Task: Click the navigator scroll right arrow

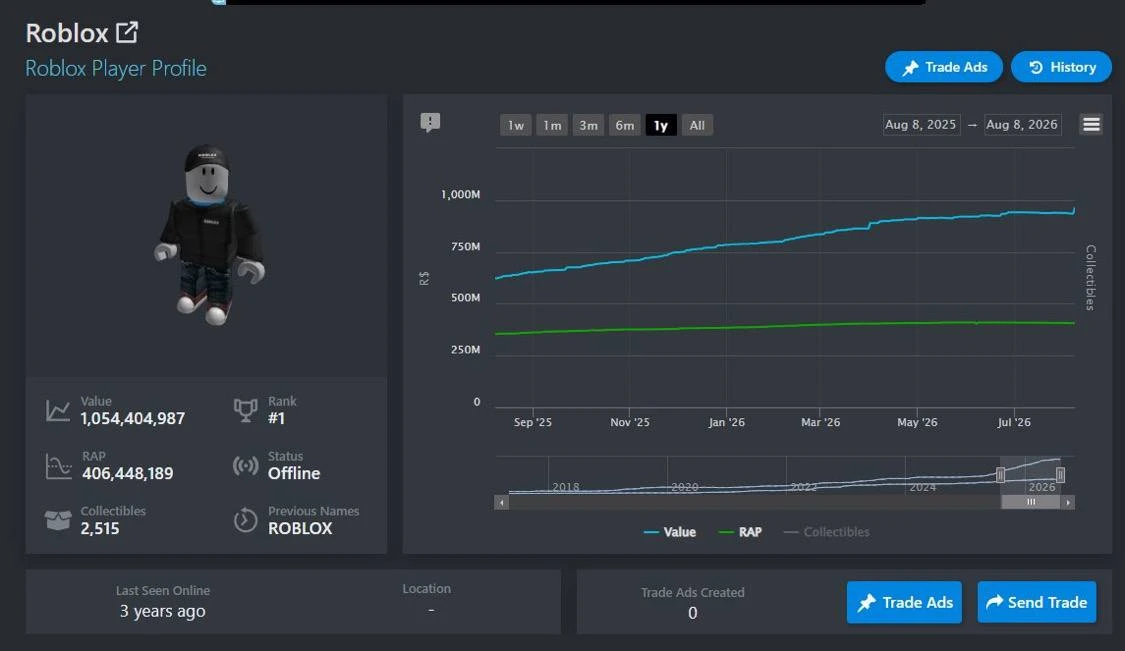Action: 1068,502
